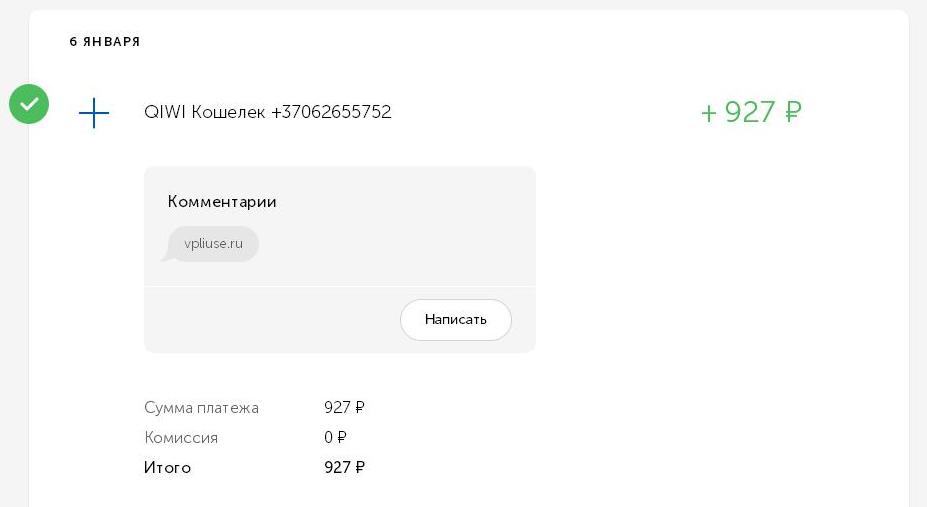Image resolution: width=927 pixels, height=507 pixels.
Task: Click the Комиссия label
Action: coord(181,438)
